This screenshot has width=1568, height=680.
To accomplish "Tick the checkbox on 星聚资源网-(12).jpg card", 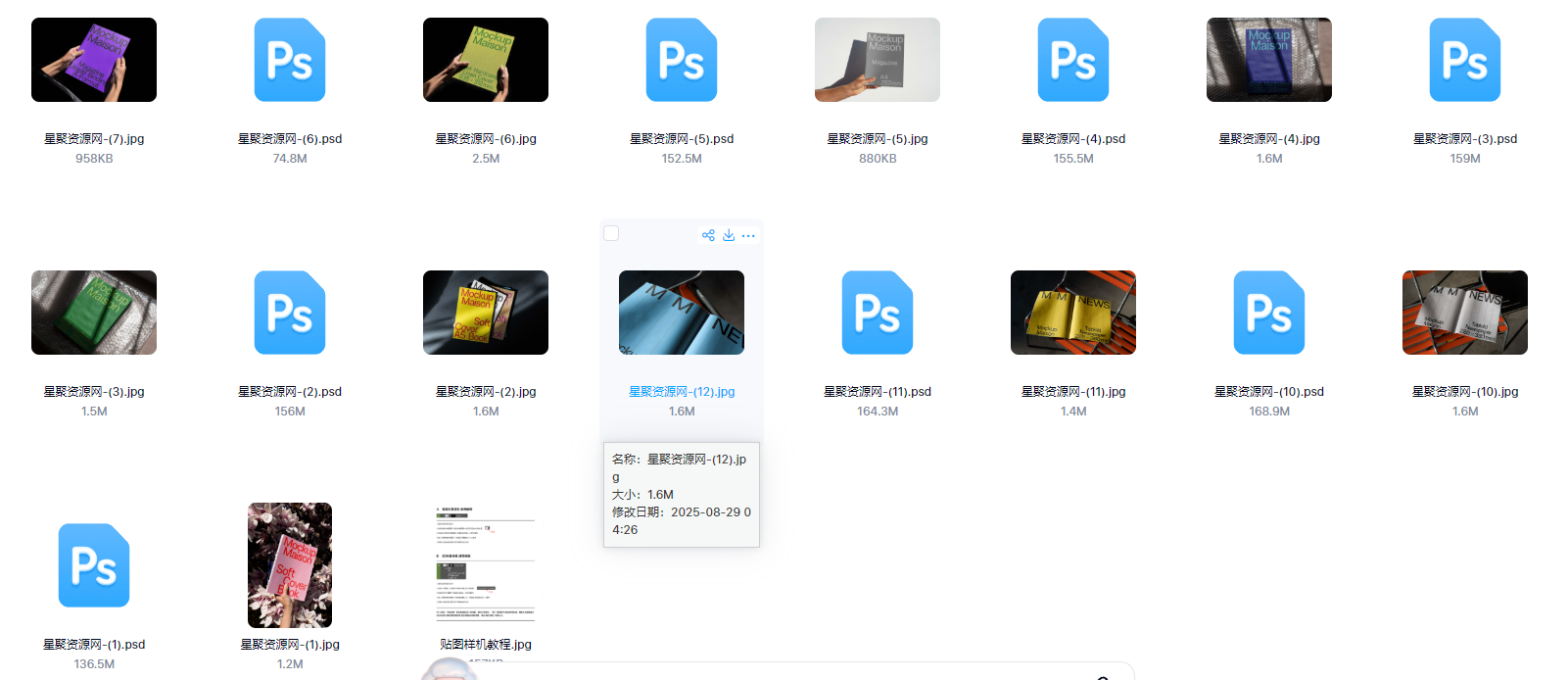I will coord(611,233).
